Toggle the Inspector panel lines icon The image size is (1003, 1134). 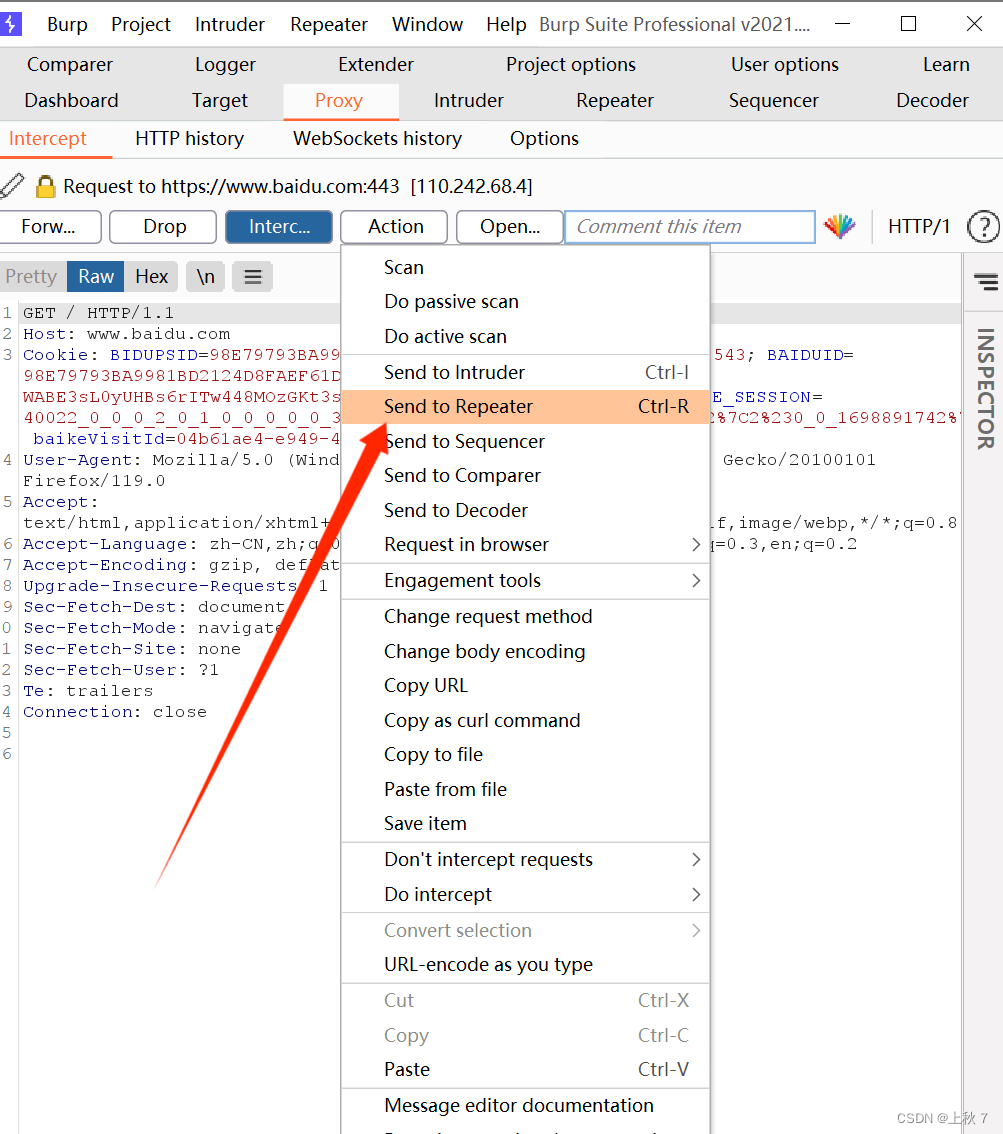point(986,281)
